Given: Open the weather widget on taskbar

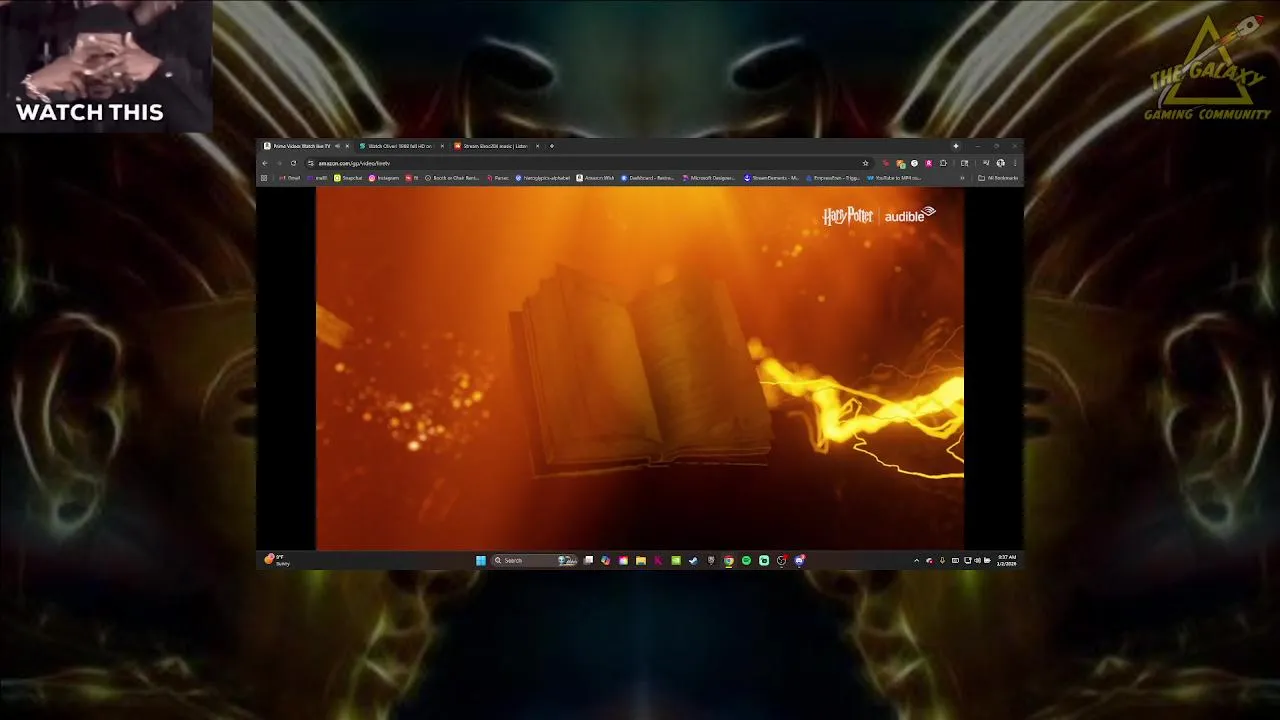Looking at the screenshot, I should pyautogui.click(x=277, y=560).
